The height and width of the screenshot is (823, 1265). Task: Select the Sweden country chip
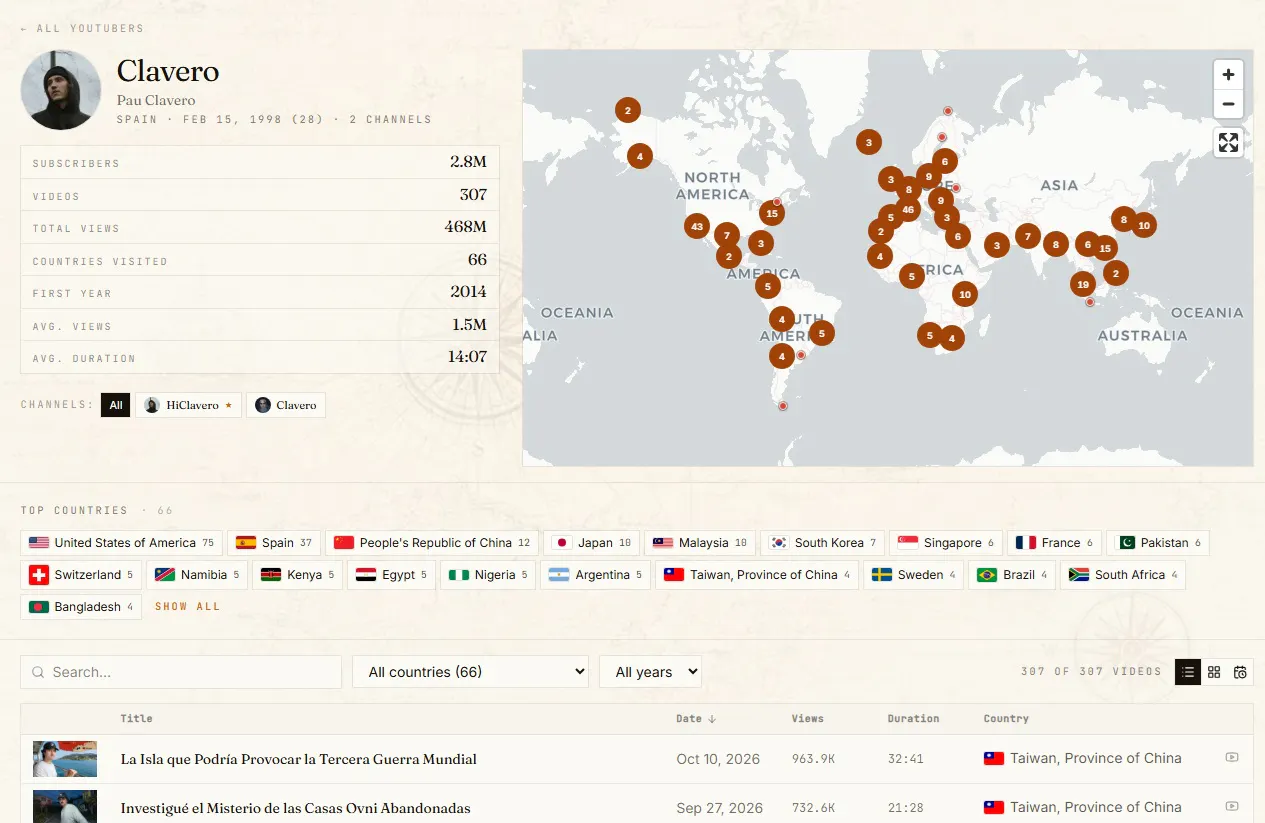(914, 575)
